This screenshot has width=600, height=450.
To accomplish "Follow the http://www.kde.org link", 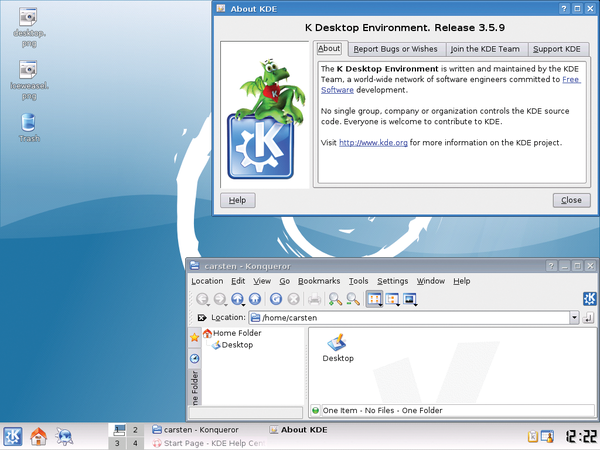I will 373,143.
